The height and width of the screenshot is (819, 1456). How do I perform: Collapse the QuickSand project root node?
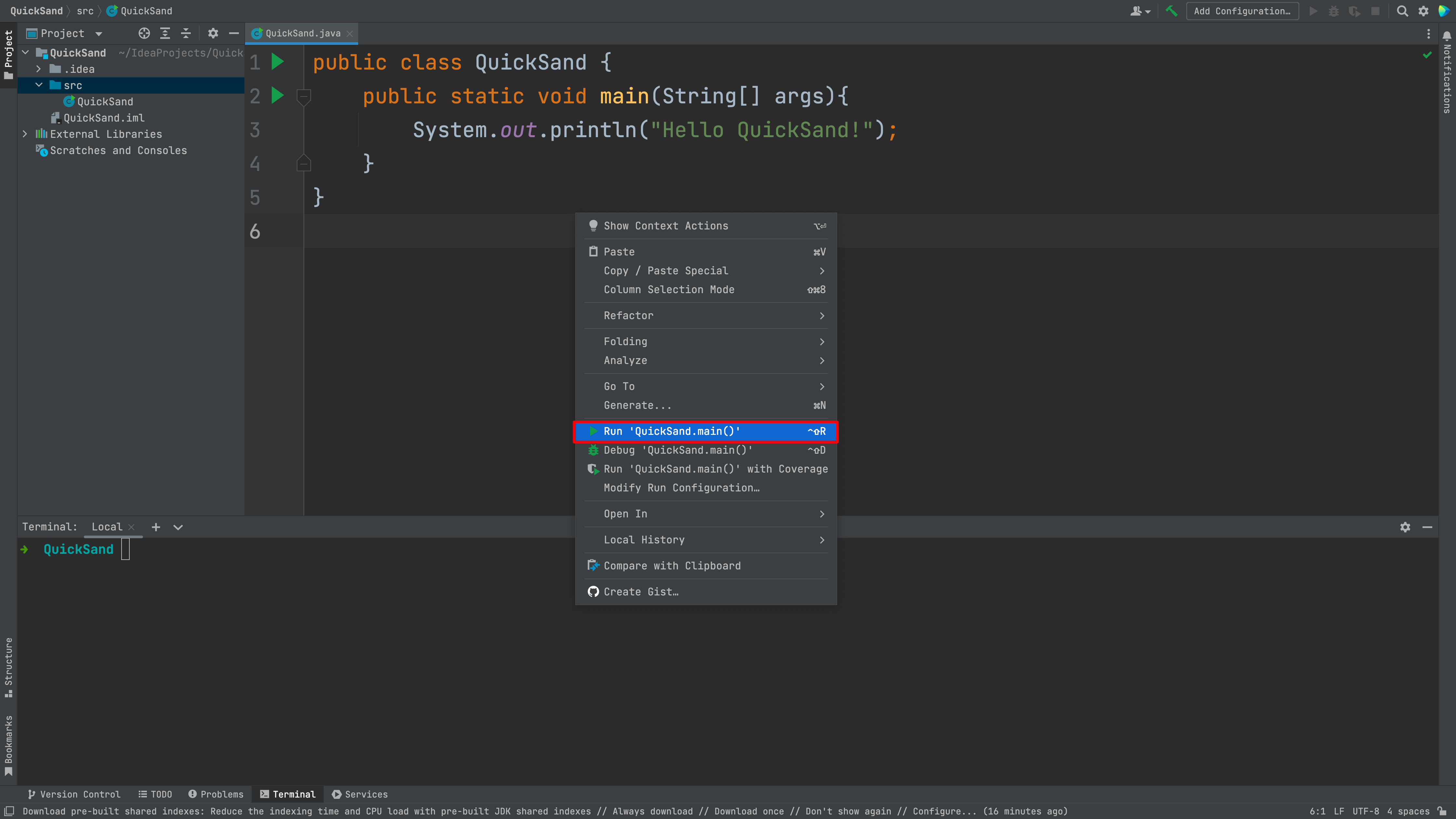25,53
